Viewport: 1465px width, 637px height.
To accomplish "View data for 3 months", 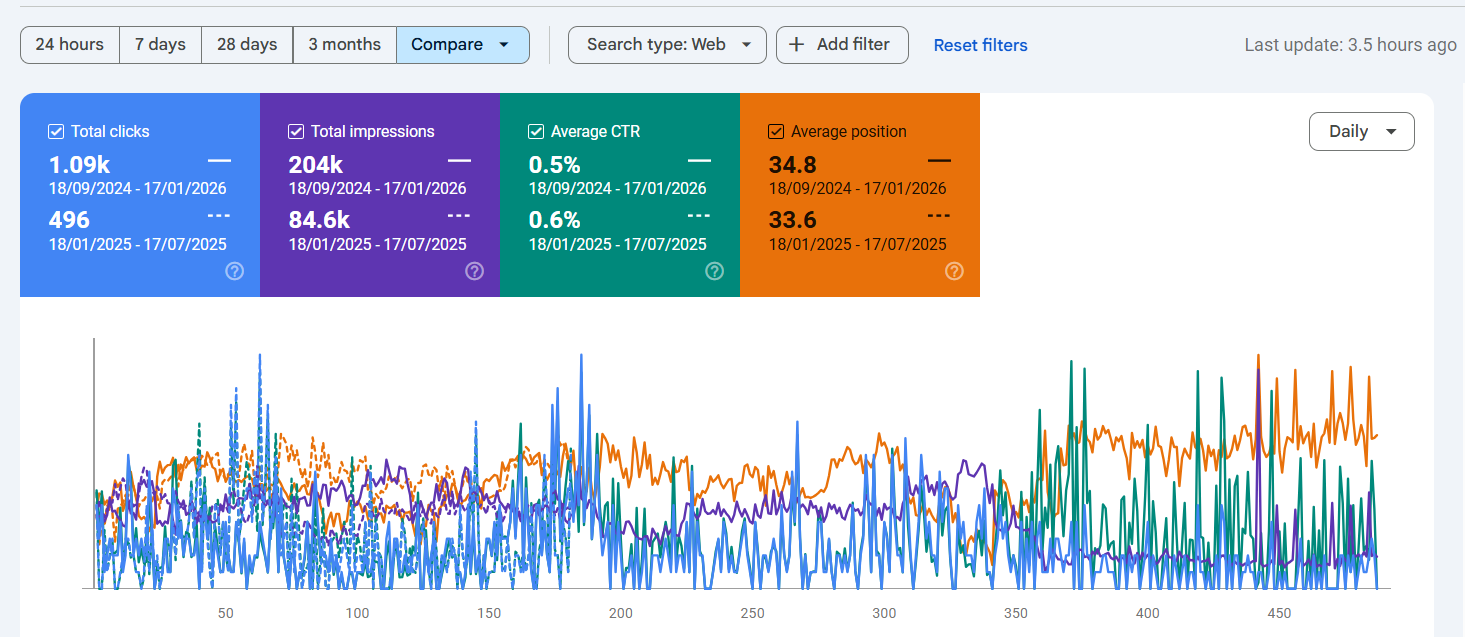I will click(344, 44).
